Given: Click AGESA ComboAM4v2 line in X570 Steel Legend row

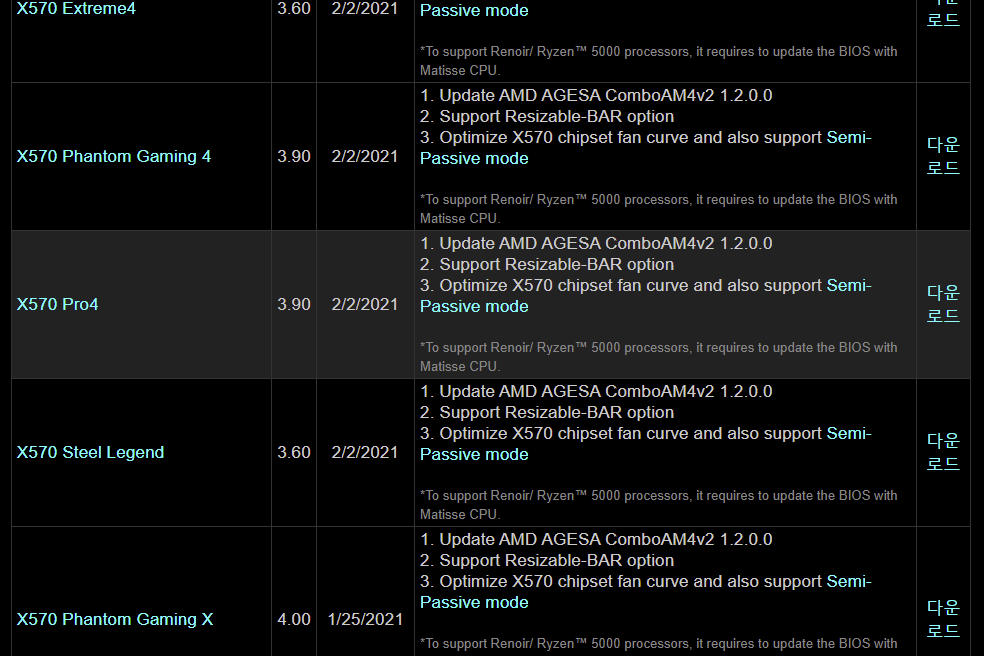Looking at the screenshot, I should click(x=596, y=392).
